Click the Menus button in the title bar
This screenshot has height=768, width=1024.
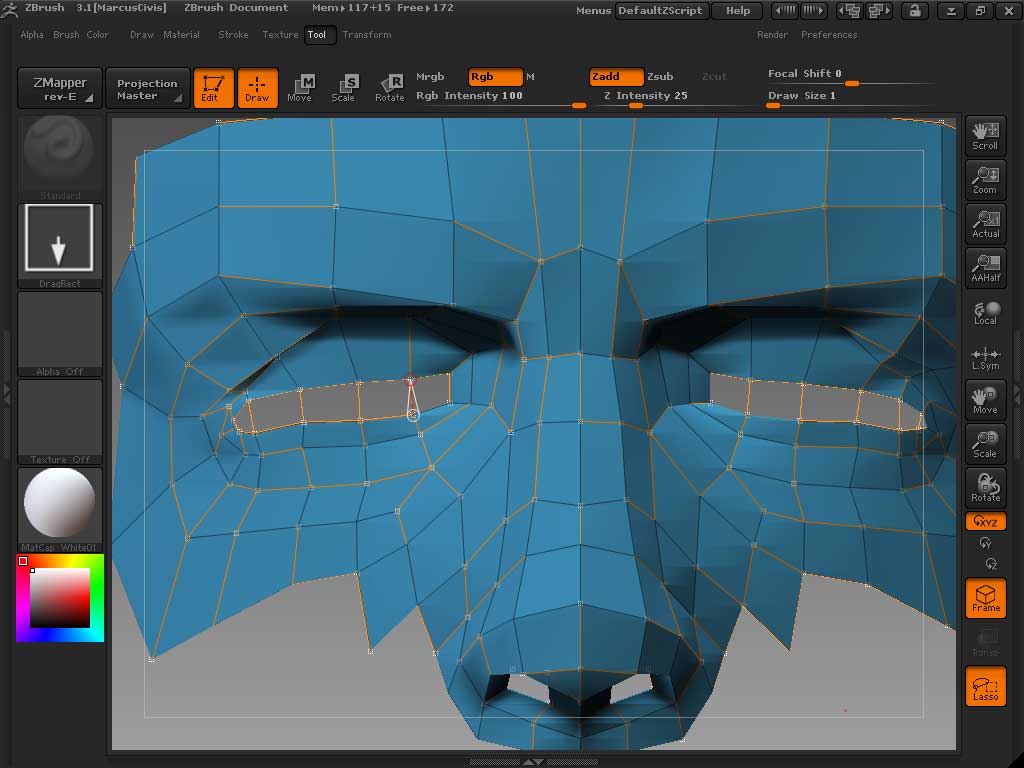[594, 10]
